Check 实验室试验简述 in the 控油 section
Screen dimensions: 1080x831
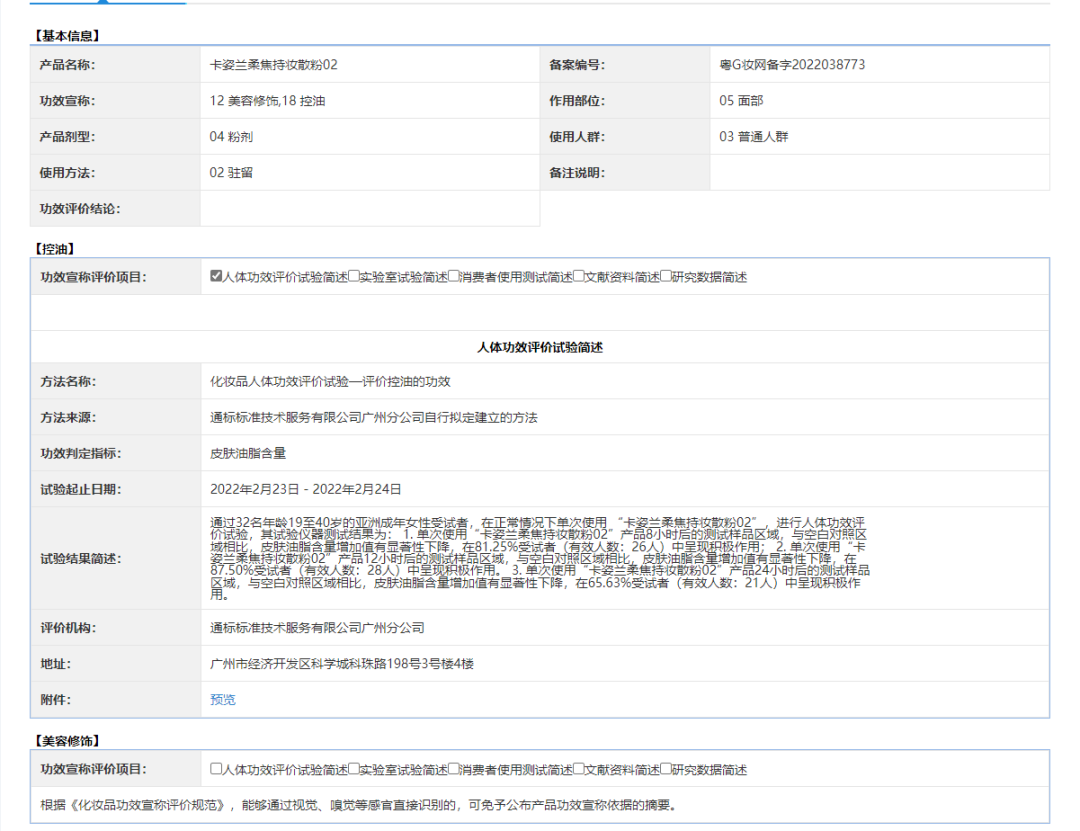coord(353,277)
